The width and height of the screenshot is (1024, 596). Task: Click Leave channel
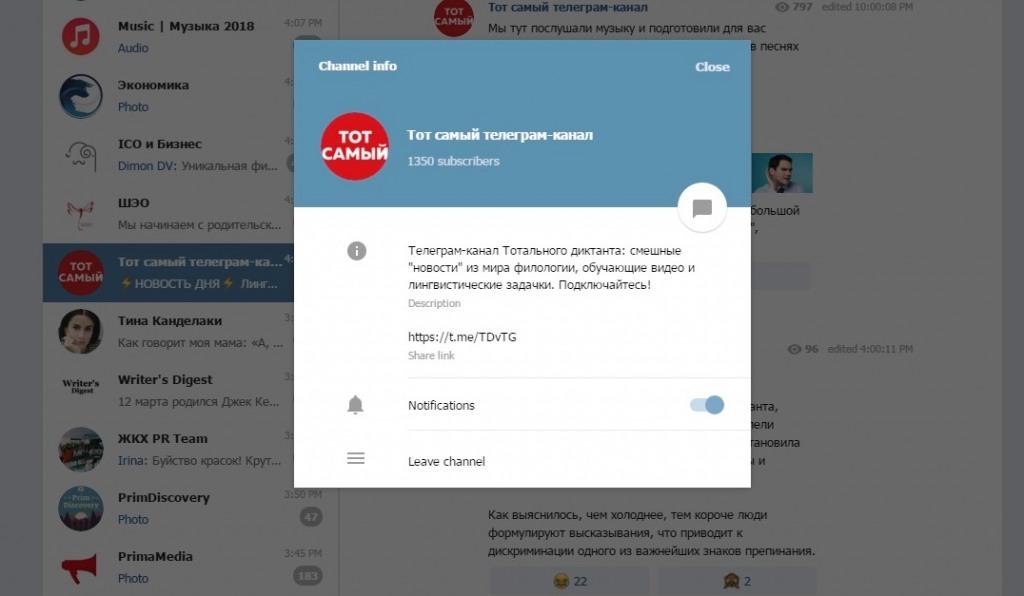(x=447, y=462)
